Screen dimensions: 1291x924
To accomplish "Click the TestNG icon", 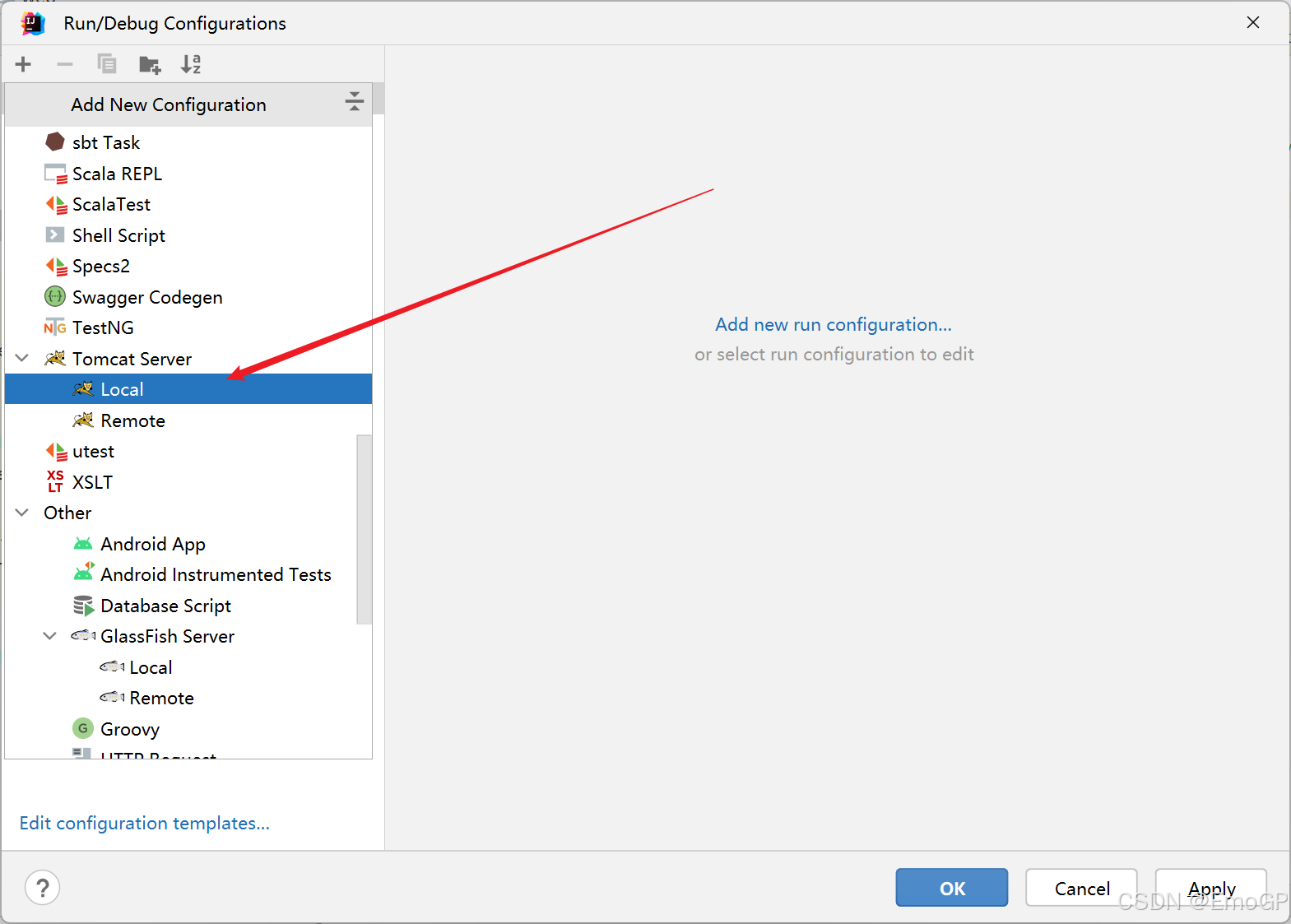I will (55, 327).
